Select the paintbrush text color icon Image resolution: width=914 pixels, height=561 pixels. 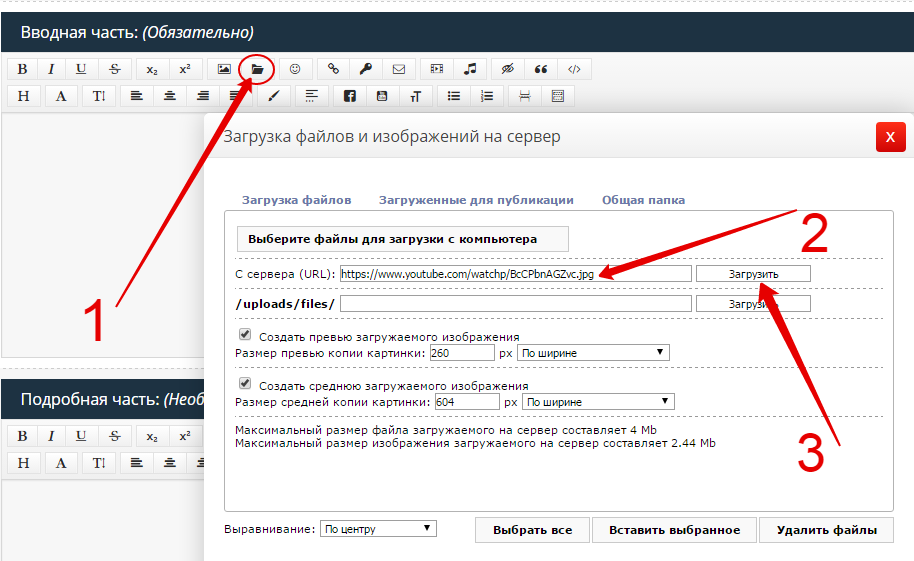[273, 96]
